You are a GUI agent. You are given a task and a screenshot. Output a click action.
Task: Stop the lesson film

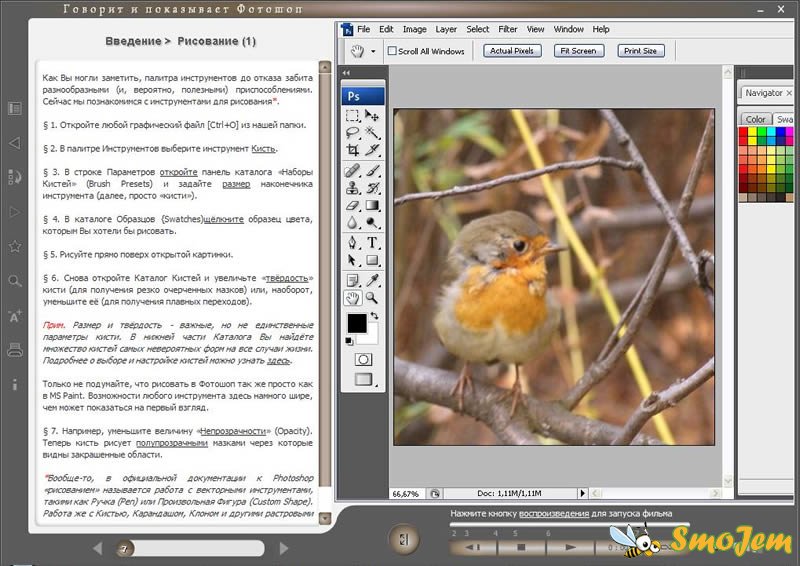click(521, 547)
